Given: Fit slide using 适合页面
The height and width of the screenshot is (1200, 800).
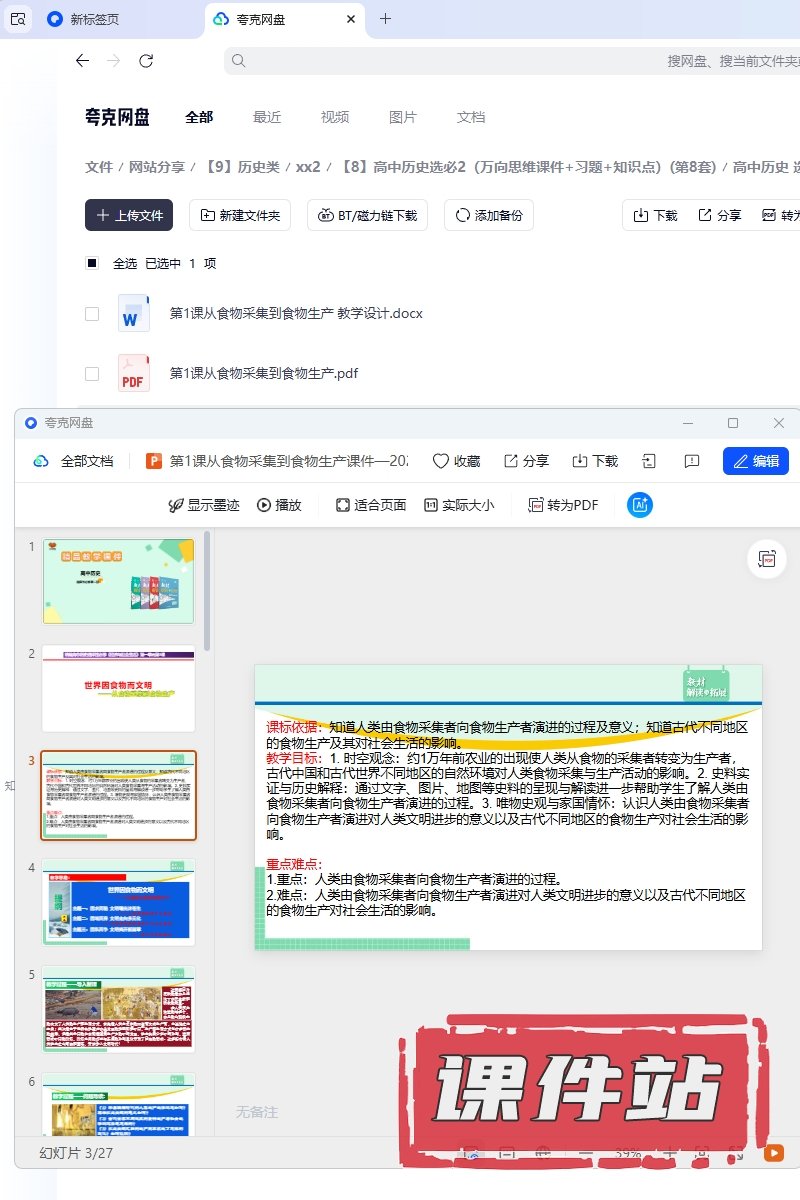Looking at the screenshot, I should click(x=371, y=505).
